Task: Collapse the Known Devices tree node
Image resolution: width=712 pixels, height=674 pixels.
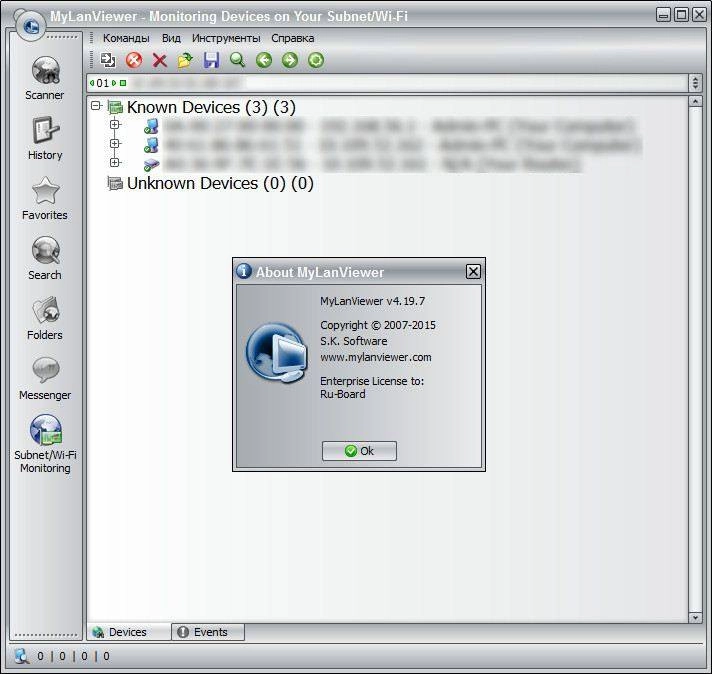Action: (96, 106)
